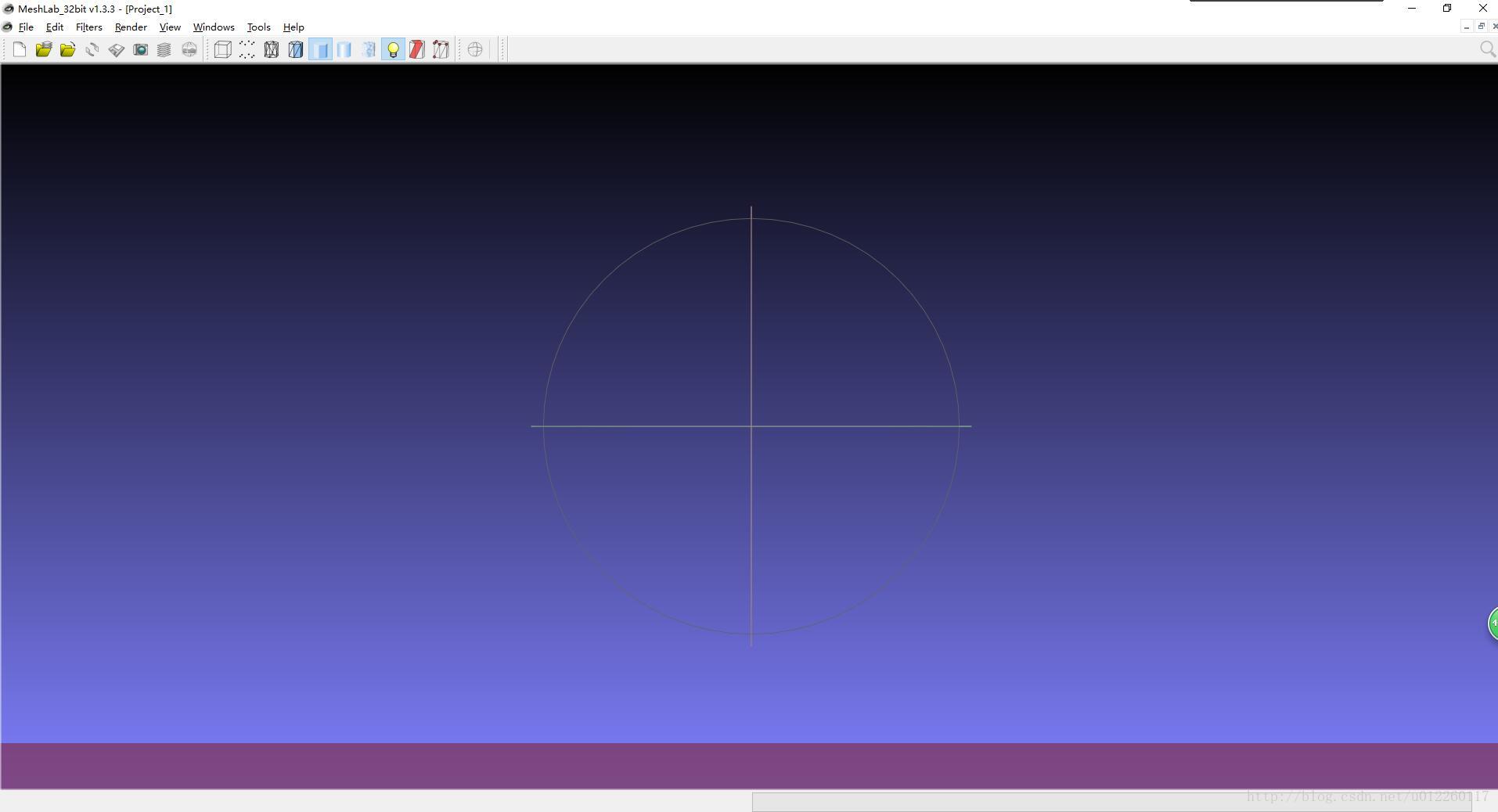Reload the current mesh
Image resolution: width=1498 pixels, height=812 pixels.
pyautogui.click(x=92, y=50)
